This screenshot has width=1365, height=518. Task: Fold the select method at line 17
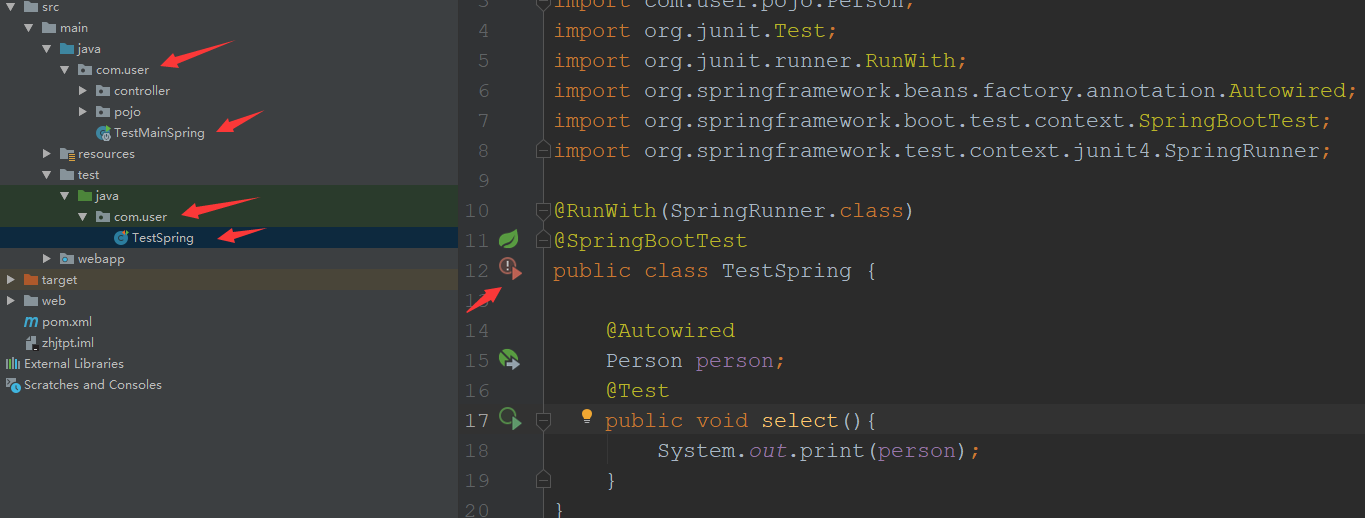point(543,420)
